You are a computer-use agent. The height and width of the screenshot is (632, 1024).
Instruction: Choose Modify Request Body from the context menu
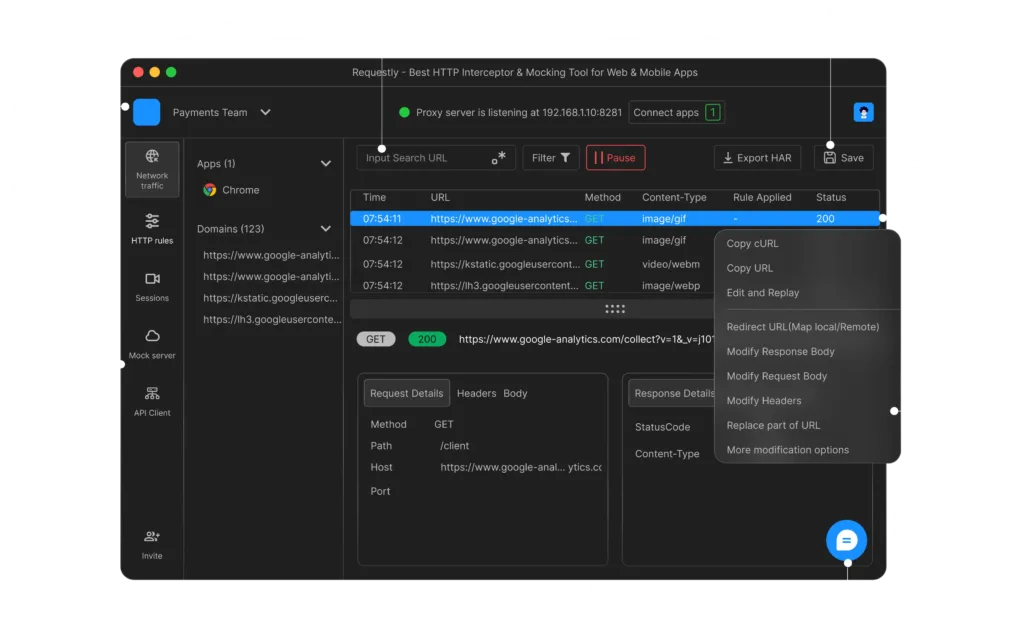point(776,377)
